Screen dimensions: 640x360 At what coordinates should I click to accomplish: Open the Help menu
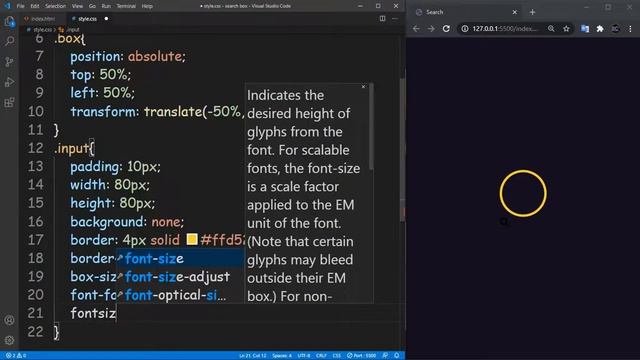[147, 6]
